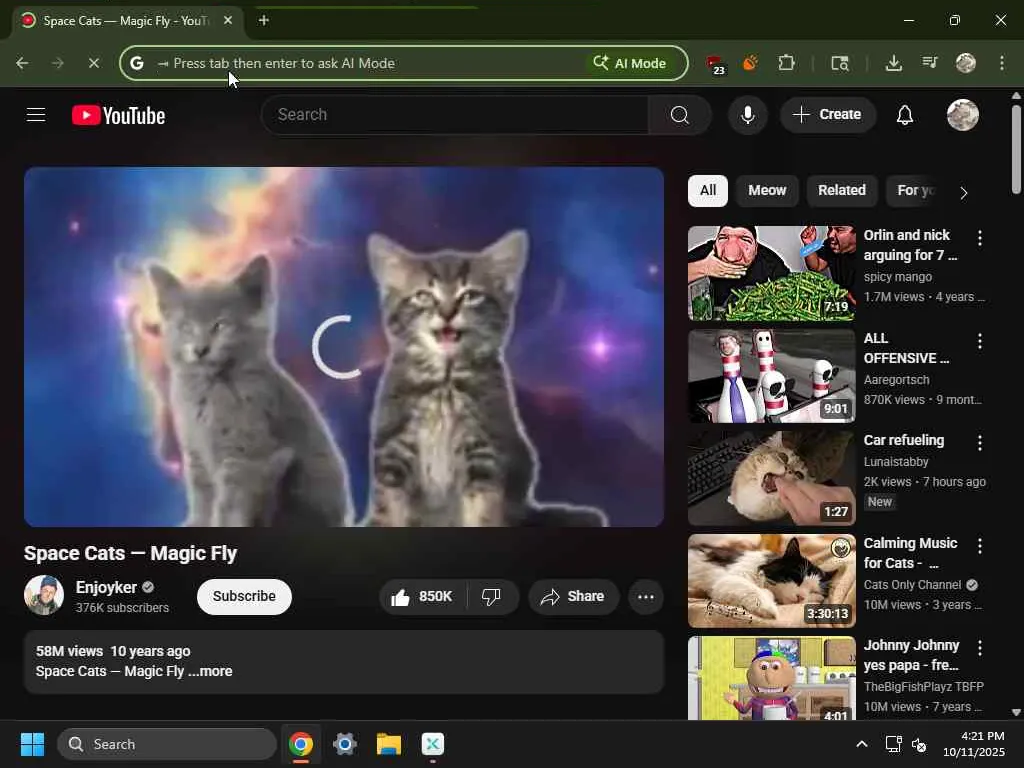Open File Explorer from the taskbar
Viewport: 1024px width, 768px height.
389,744
